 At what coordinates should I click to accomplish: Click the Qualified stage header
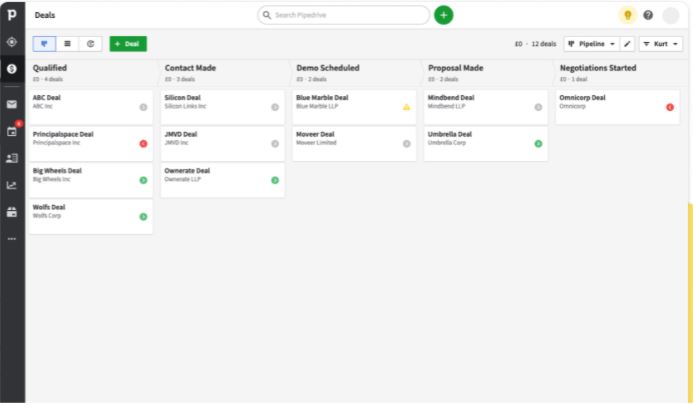pos(50,68)
